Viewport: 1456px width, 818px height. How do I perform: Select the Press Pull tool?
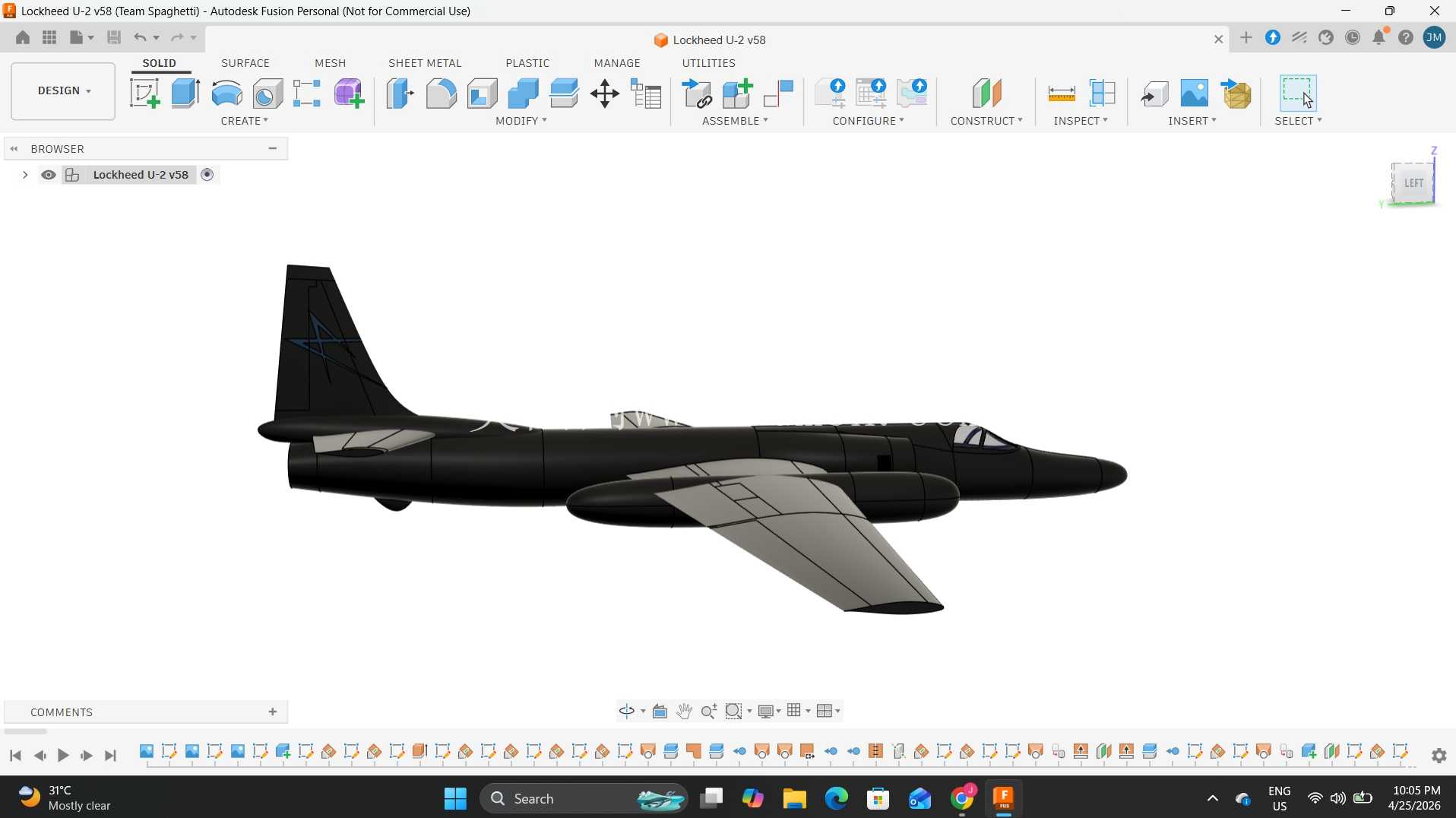coord(400,94)
